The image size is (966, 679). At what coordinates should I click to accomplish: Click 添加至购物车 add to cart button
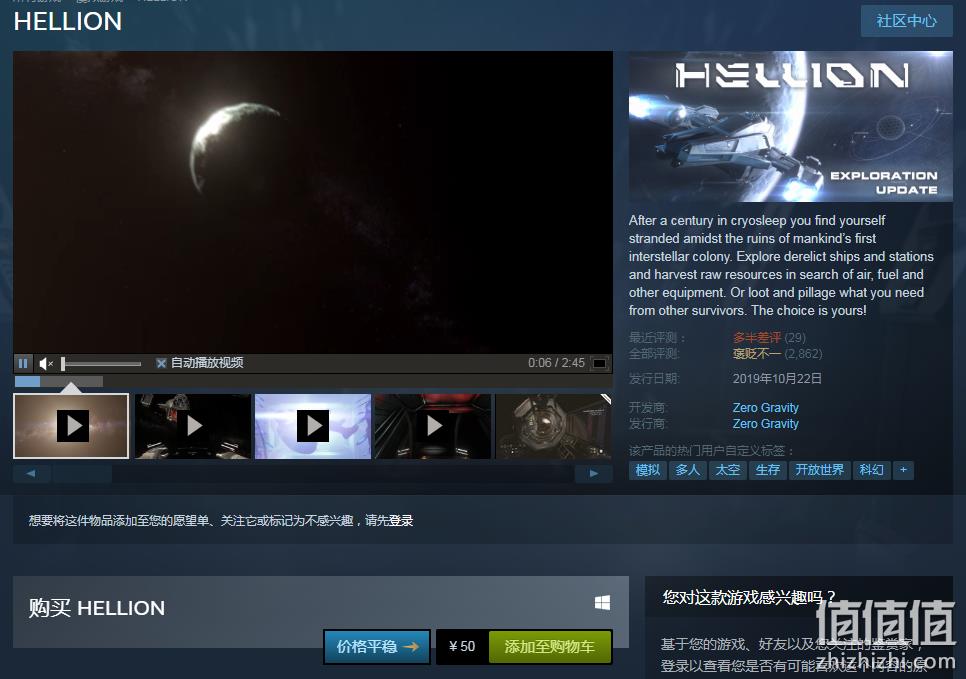550,646
